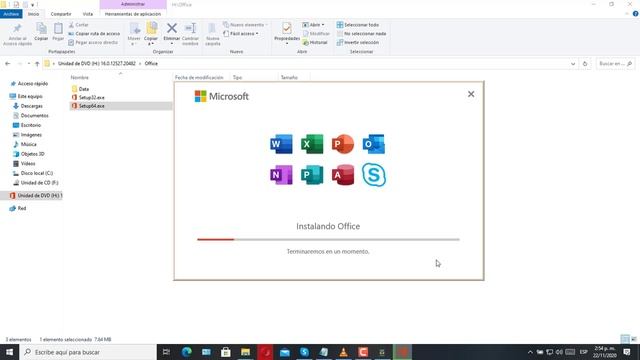Click the Cortar button
This screenshot has height=360, width=640.
78,25
